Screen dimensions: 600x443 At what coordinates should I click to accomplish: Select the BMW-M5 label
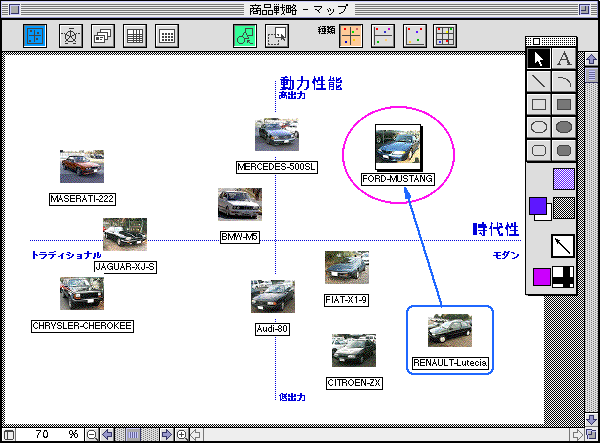[x=240, y=237]
